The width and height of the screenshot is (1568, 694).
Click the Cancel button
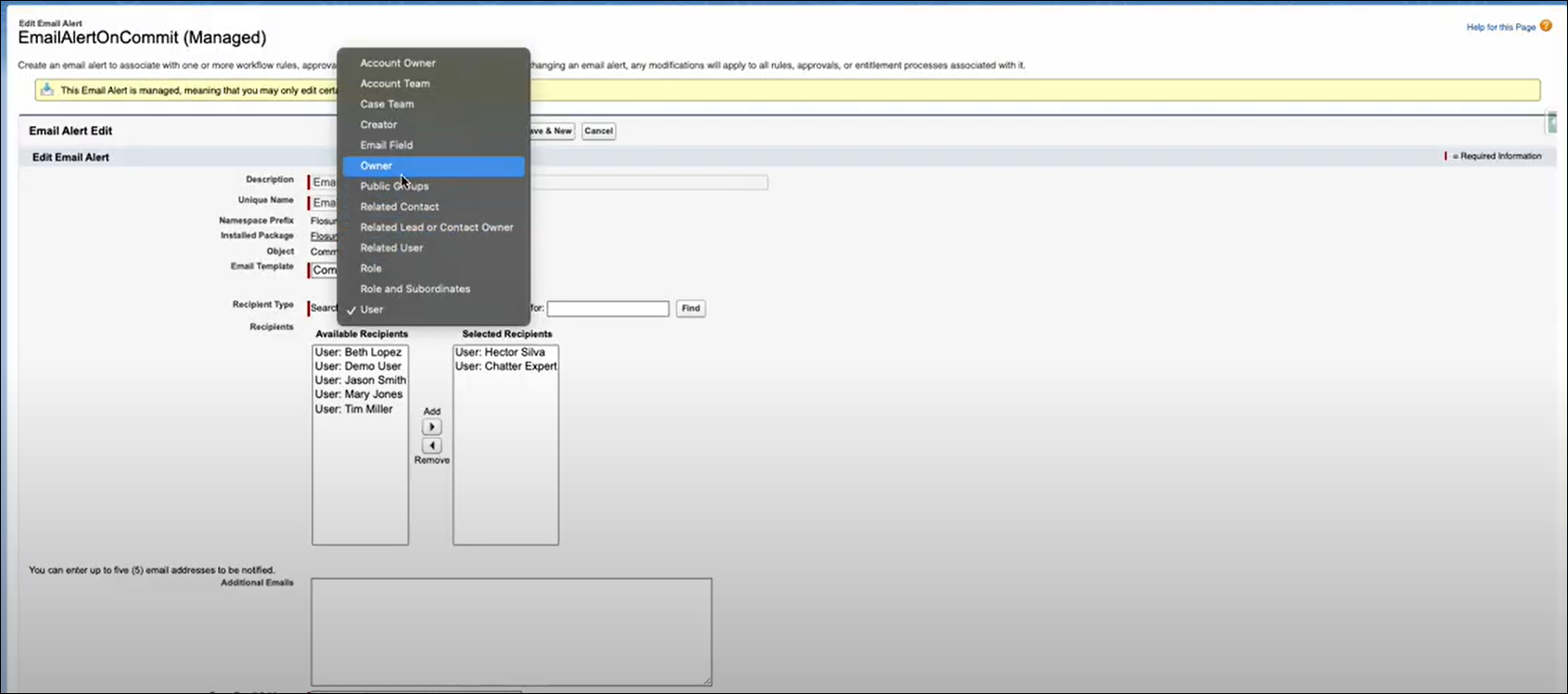(598, 131)
